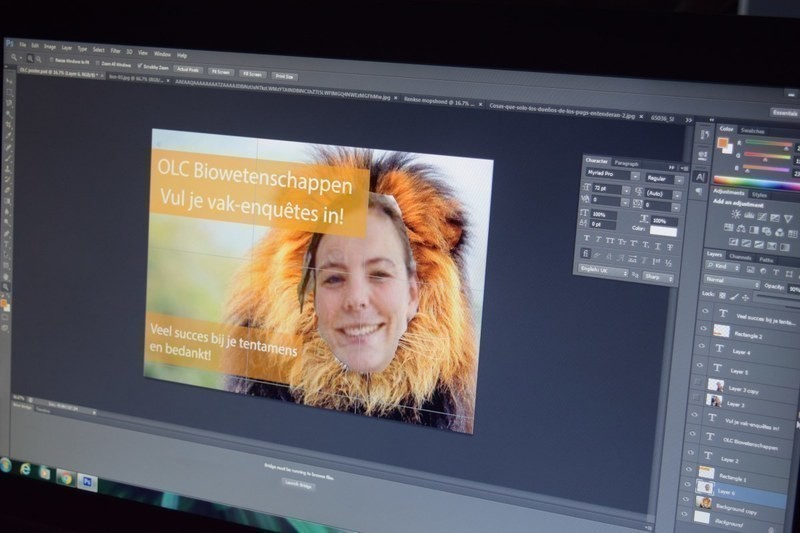The image size is (800, 533).
Task: Select the Move tool in the toolbox
Action: [x=9, y=81]
